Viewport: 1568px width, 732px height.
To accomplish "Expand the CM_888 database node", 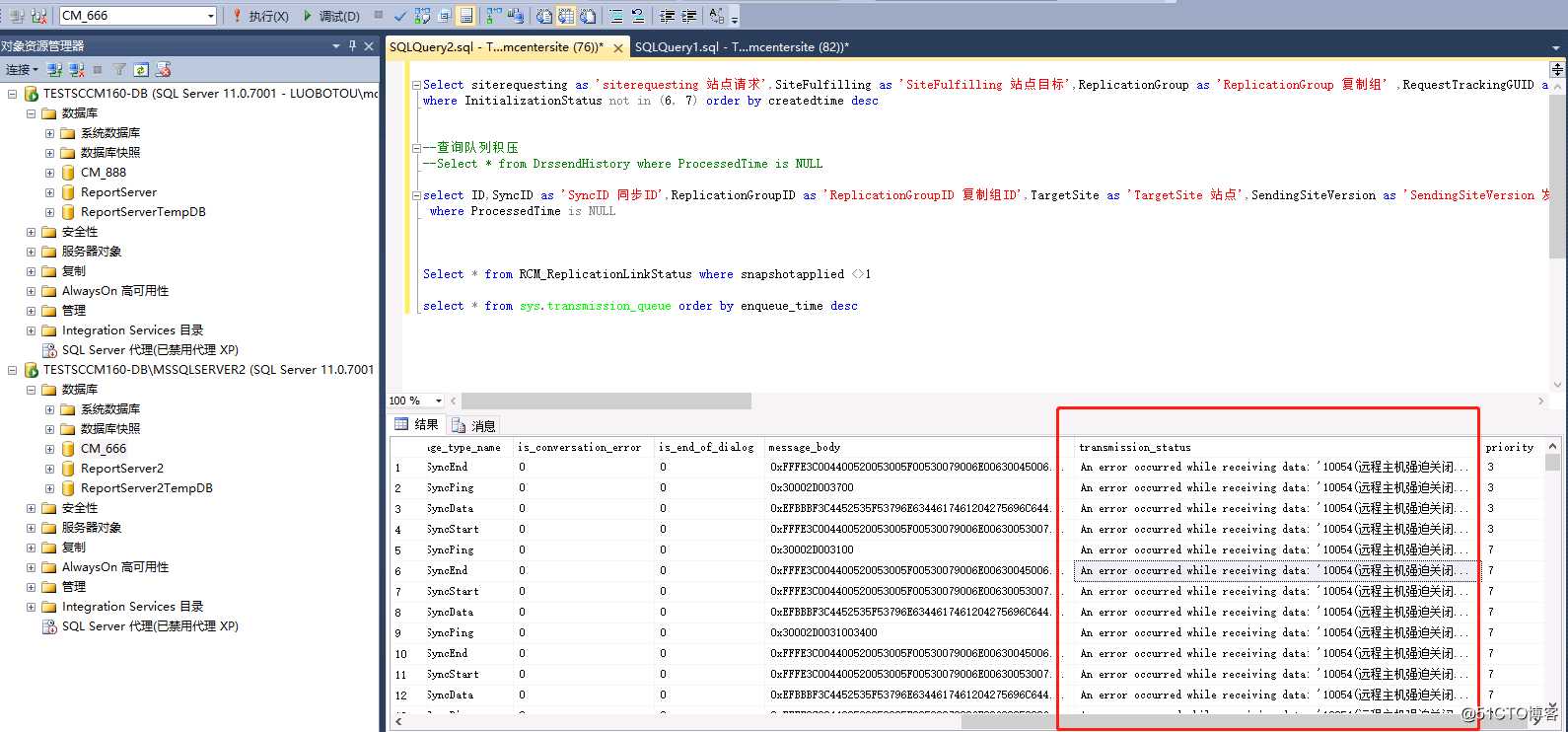I will 49,173.
